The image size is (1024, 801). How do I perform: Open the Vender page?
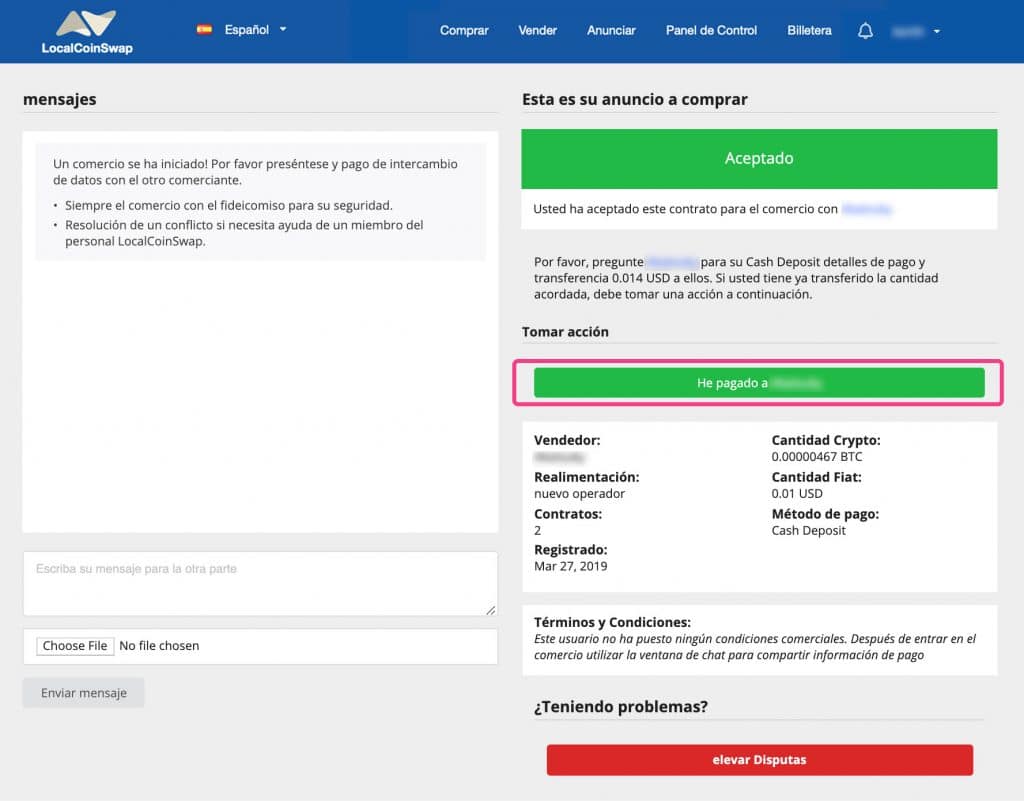537,31
